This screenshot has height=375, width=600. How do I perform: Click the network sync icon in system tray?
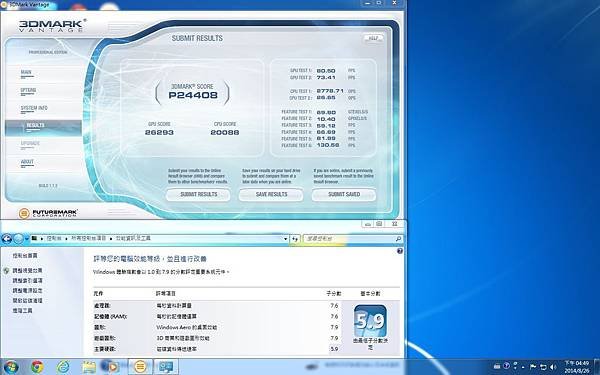[543, 367]
